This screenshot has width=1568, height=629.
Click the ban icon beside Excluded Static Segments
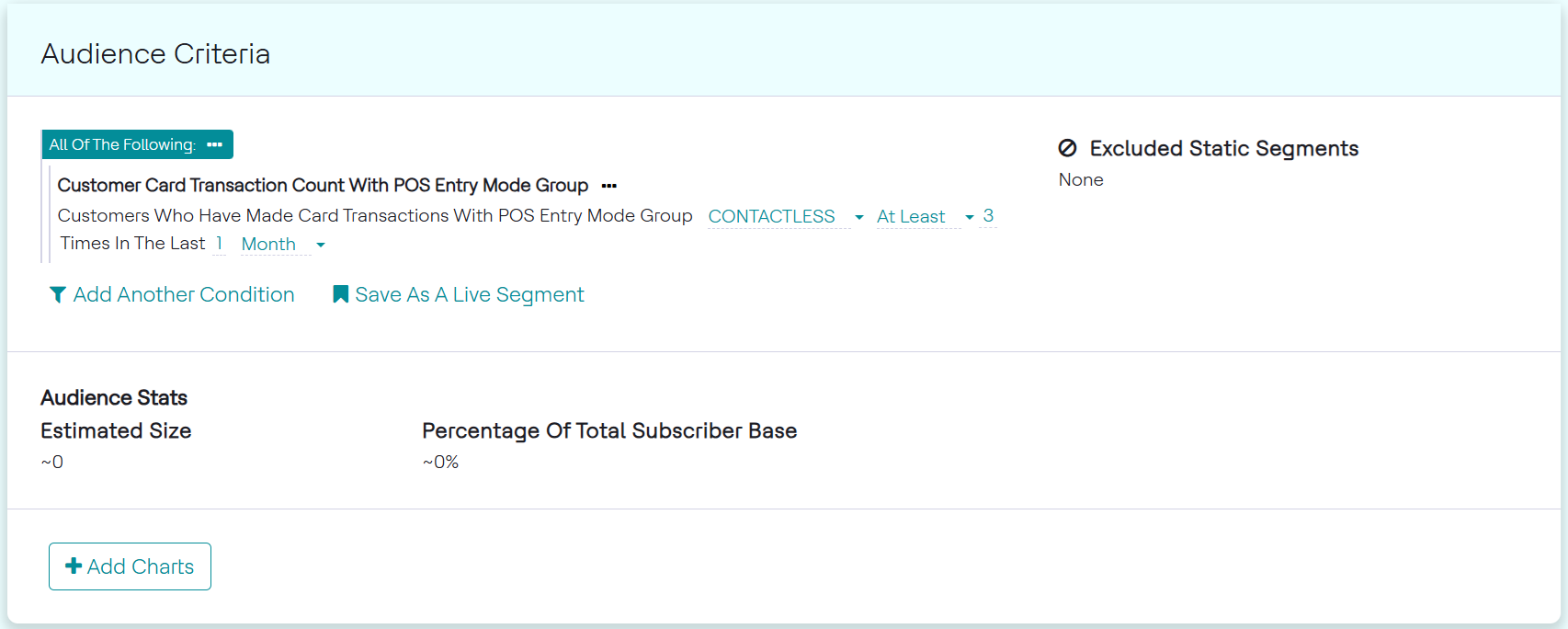[1067, 148]
